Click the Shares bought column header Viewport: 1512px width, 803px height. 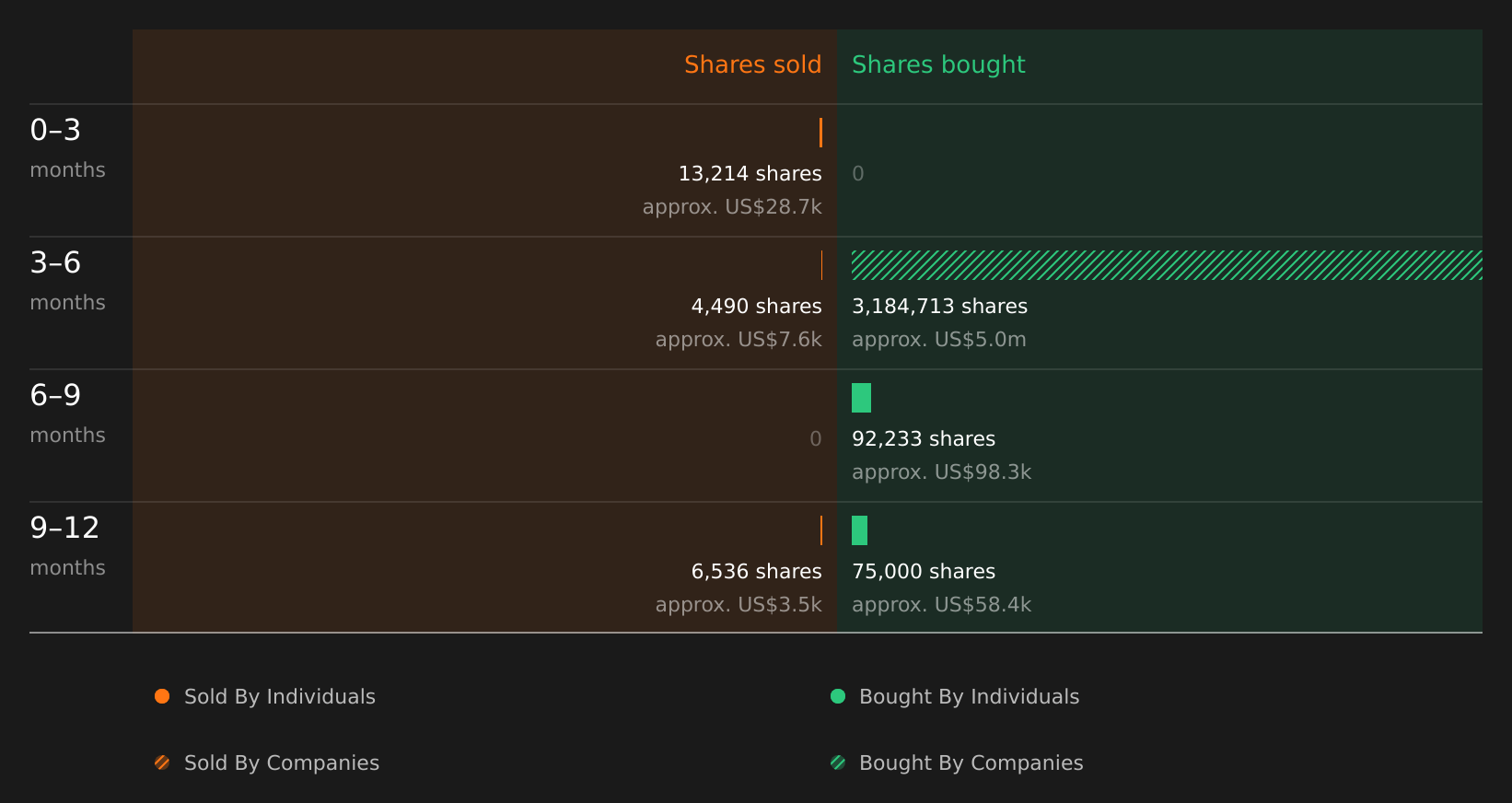(938, 64)
